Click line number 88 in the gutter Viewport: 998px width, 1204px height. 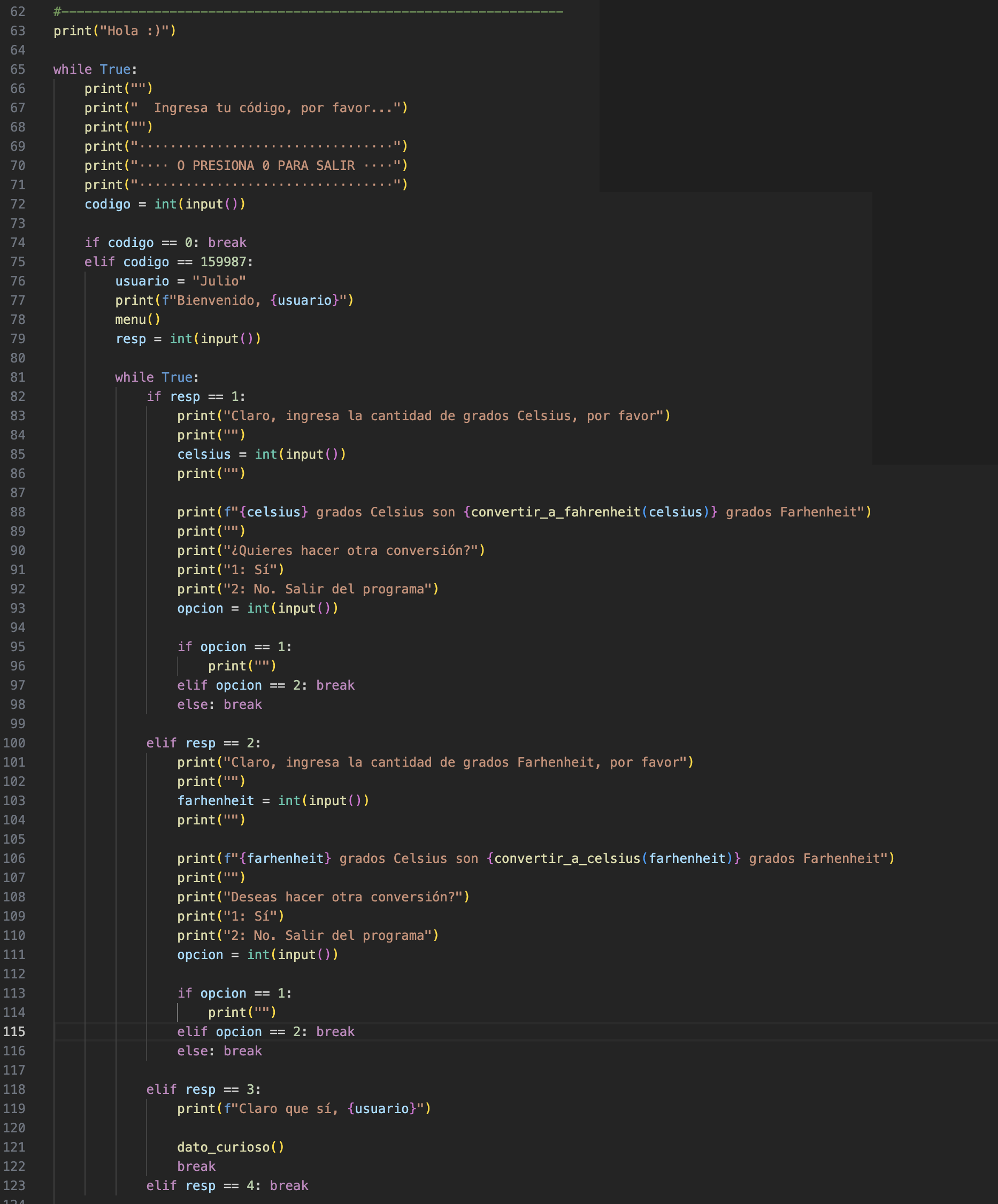click(x=18, y=512)
